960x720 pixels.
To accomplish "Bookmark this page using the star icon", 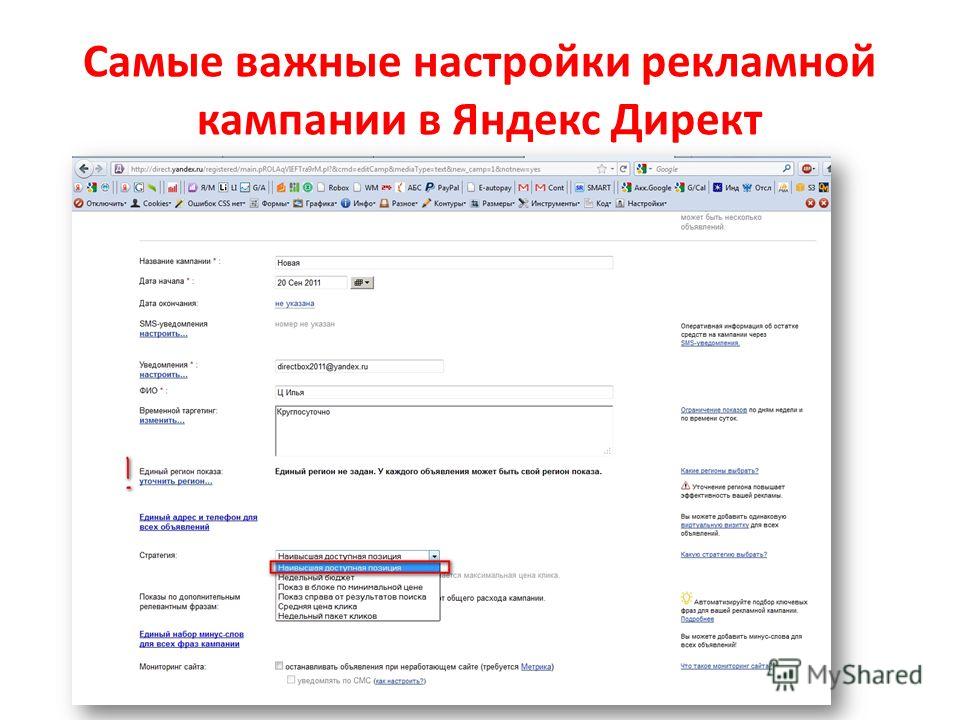I will tap(602, 169).
